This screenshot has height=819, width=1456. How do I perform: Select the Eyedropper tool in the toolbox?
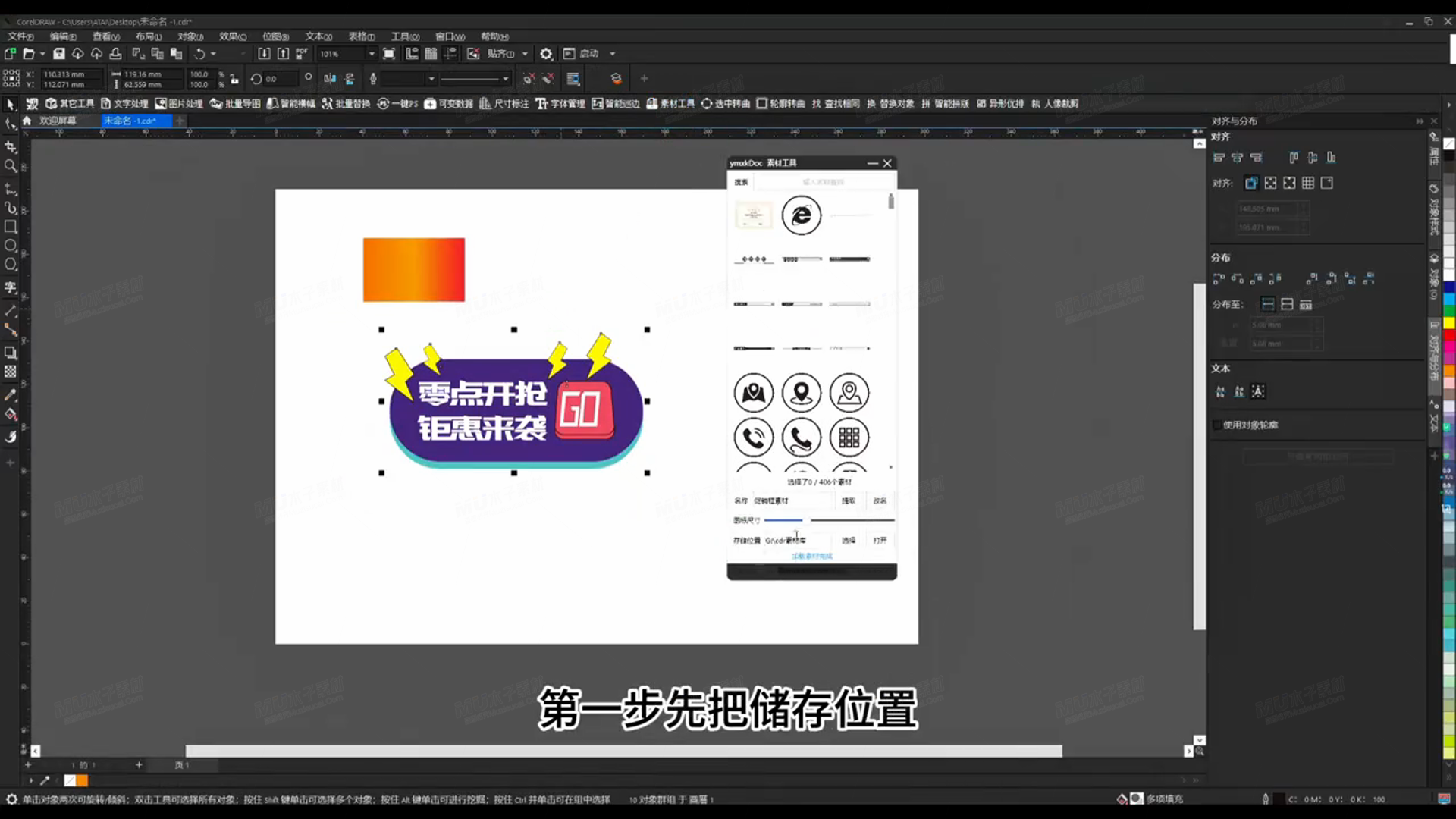point(11,395)
